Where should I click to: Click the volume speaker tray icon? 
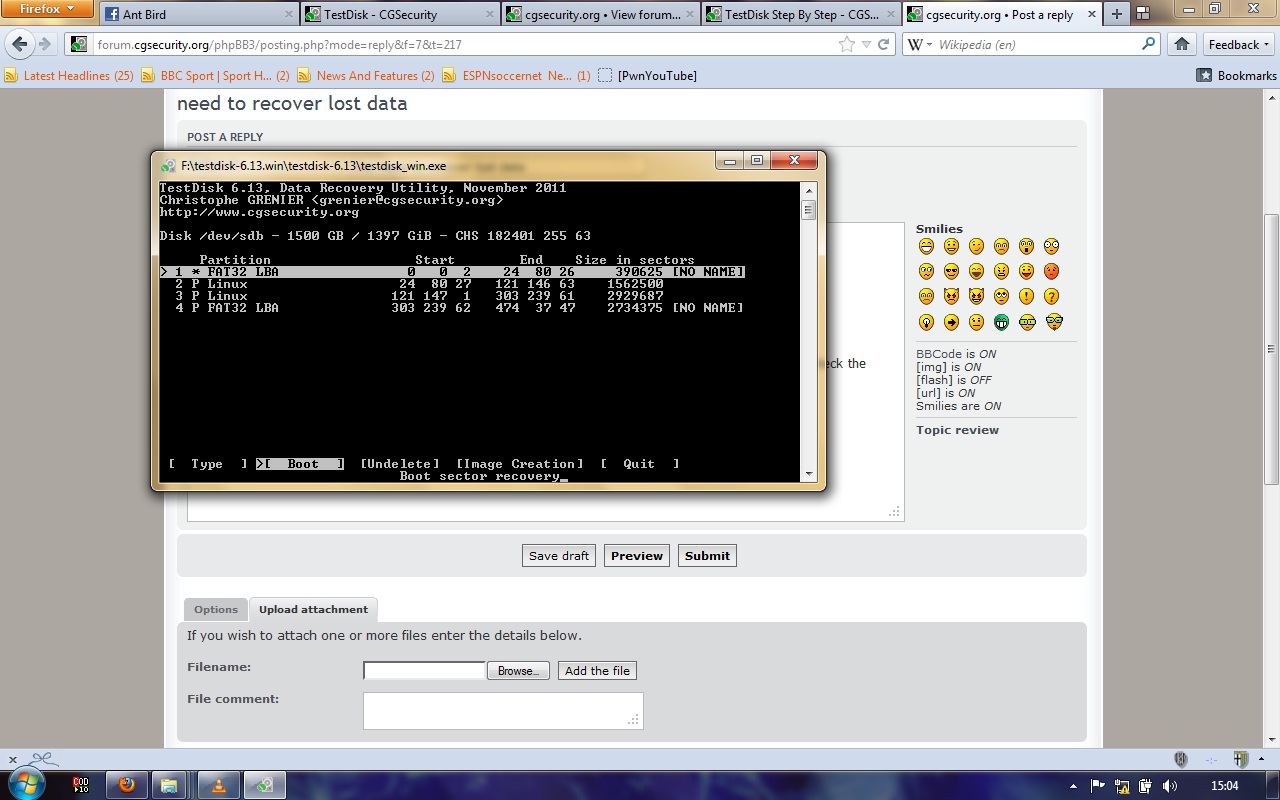(x=1170, y=786)
